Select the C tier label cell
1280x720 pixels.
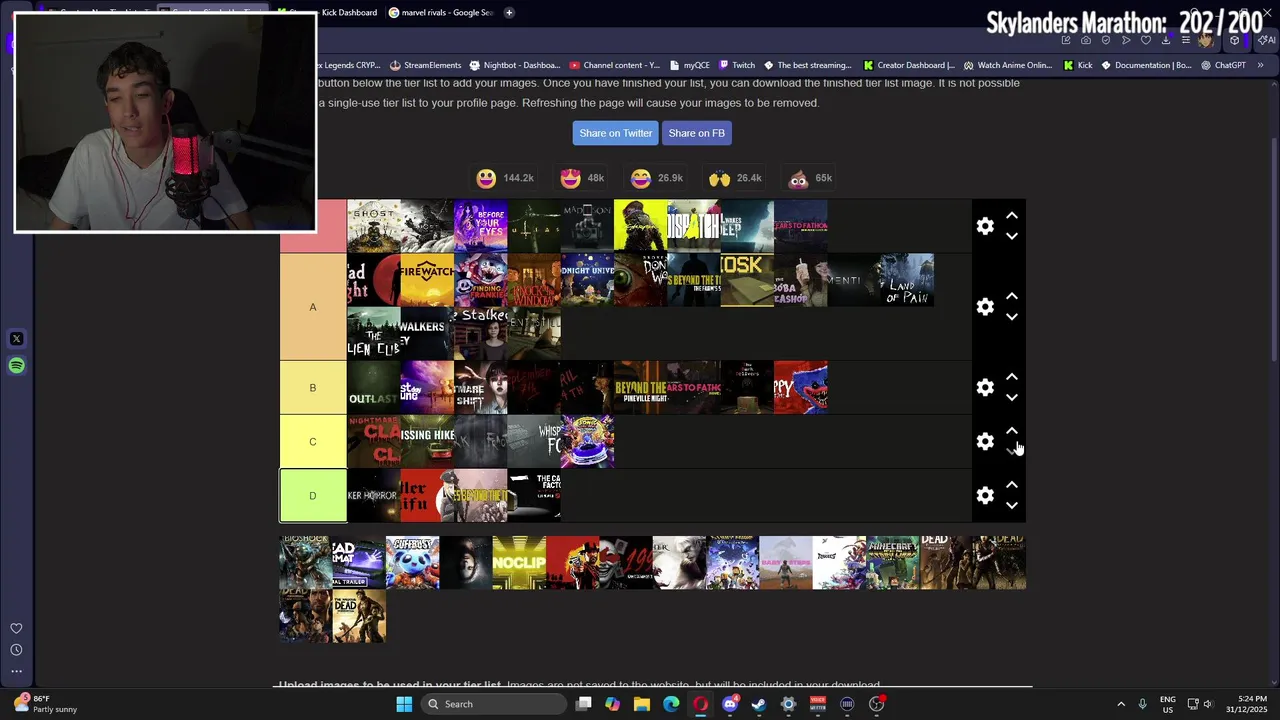tap(313, 442)
